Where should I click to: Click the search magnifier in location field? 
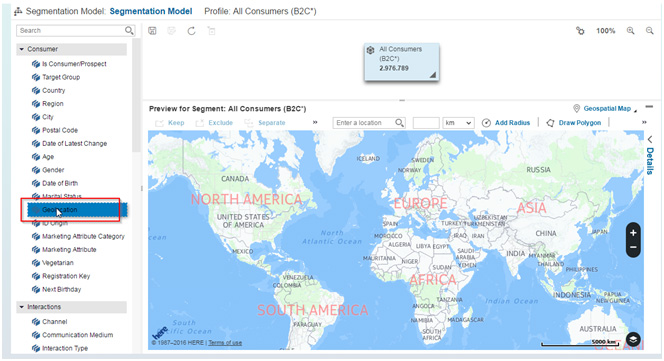point(399,122)
